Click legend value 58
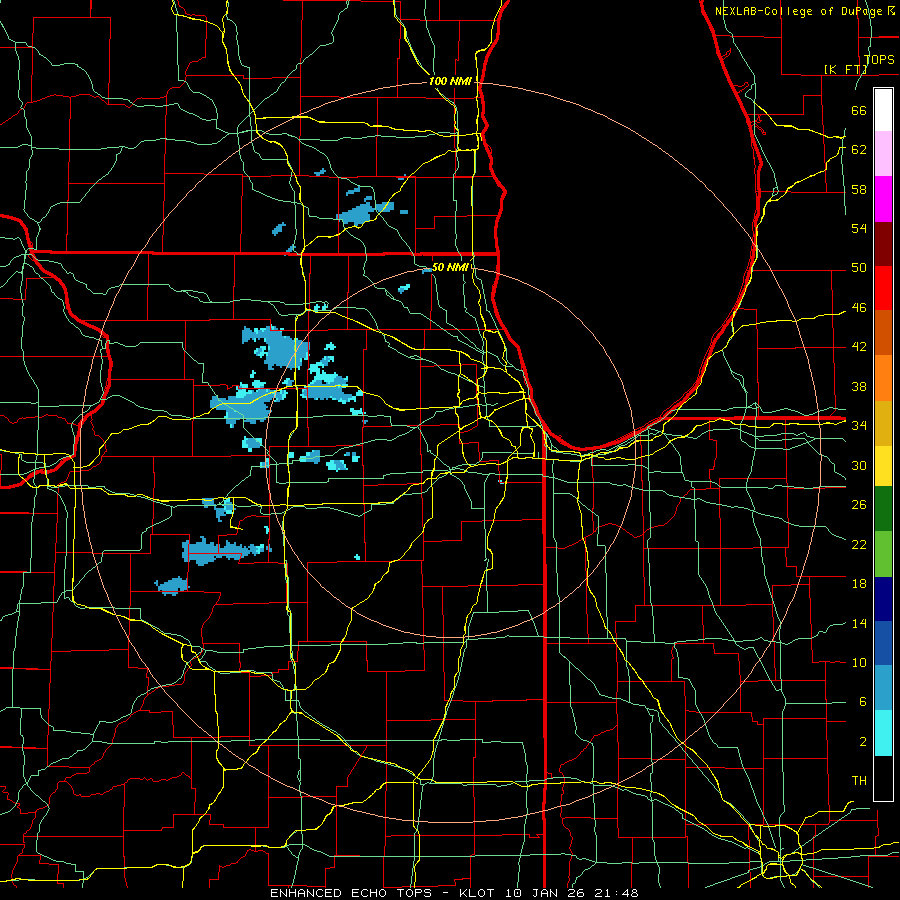This screenshot has width=900, height=900. click(x=859, y=189)
